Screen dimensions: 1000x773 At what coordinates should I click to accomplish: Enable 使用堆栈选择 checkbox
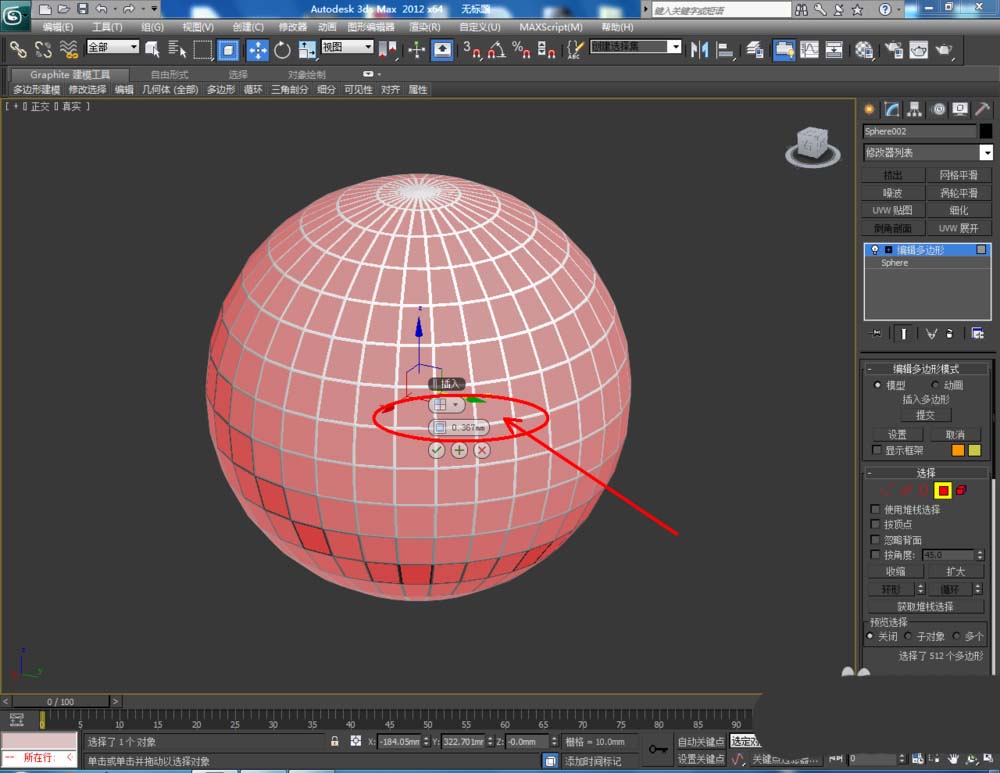click(877, 509)
